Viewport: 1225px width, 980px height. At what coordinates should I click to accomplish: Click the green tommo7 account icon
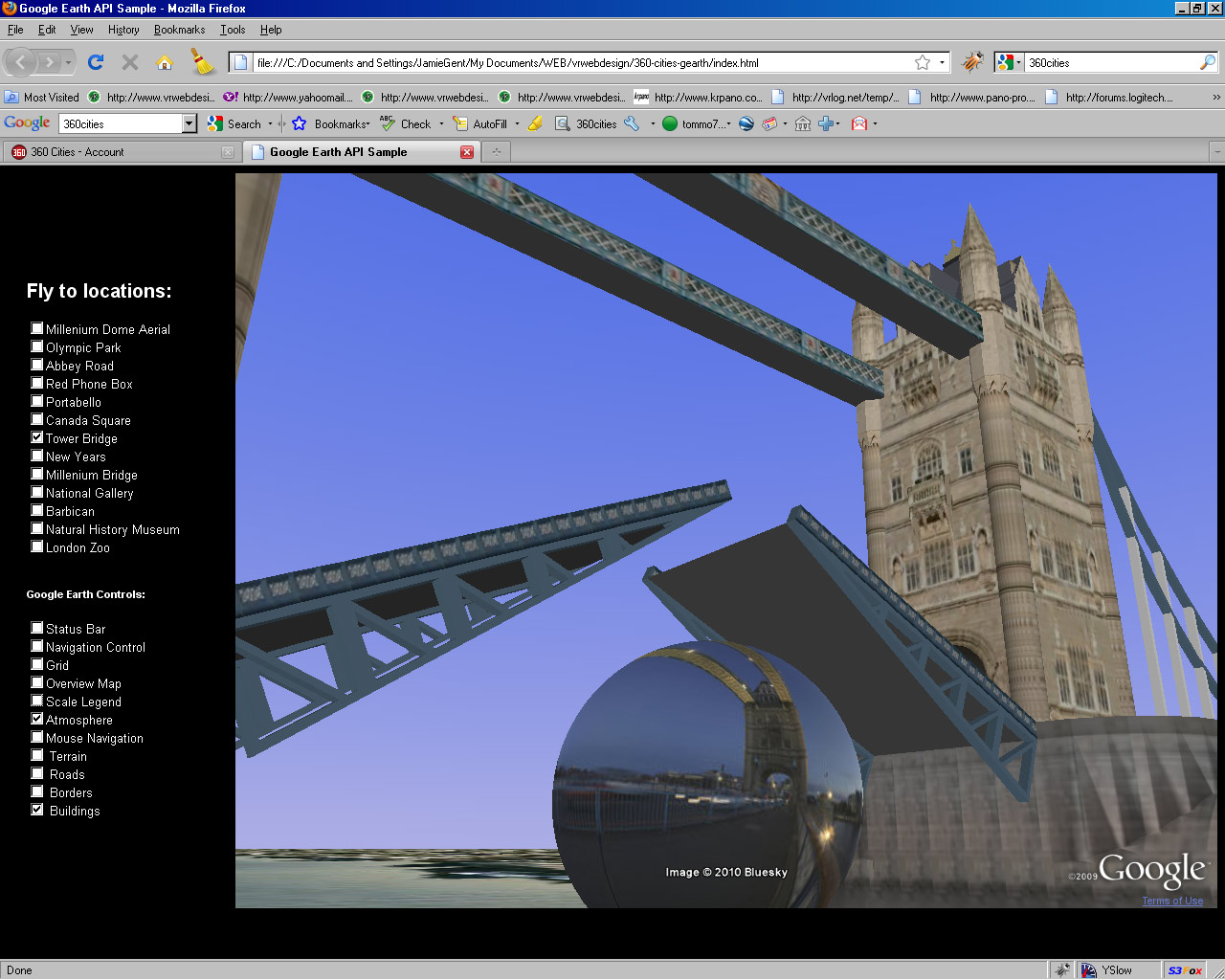click(x=670, y=123)
